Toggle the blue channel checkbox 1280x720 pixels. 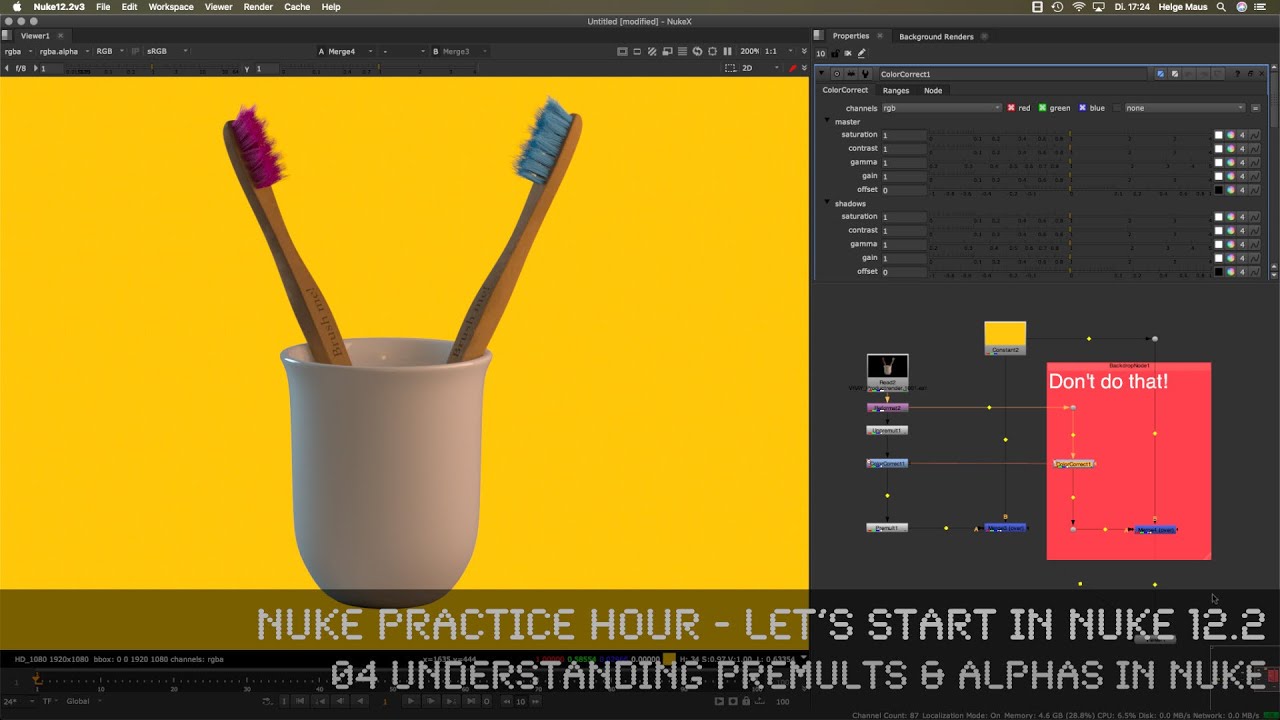pyautogui.click(x=1082, y=108)
